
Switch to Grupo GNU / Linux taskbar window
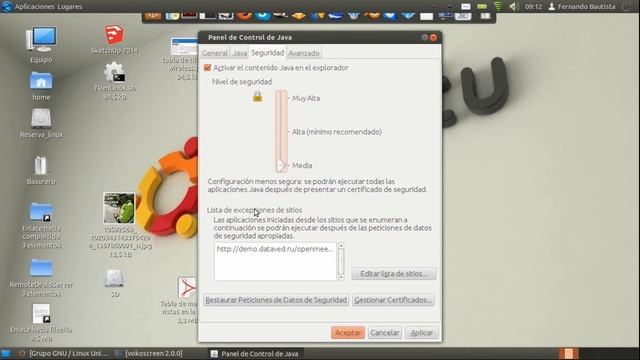(64, 353)
